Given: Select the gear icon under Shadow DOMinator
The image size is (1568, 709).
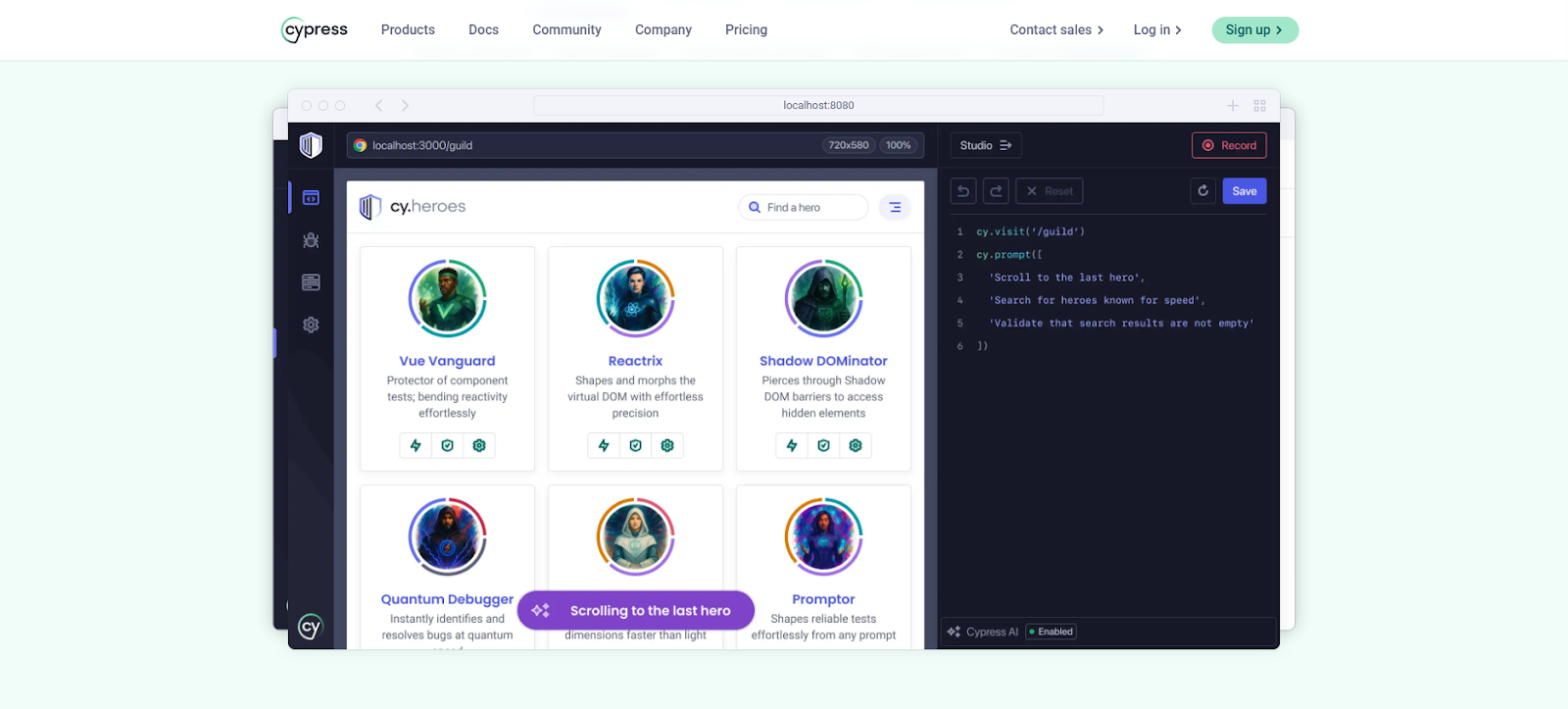Looking at the screenshot, I should (x=856, y=446).
